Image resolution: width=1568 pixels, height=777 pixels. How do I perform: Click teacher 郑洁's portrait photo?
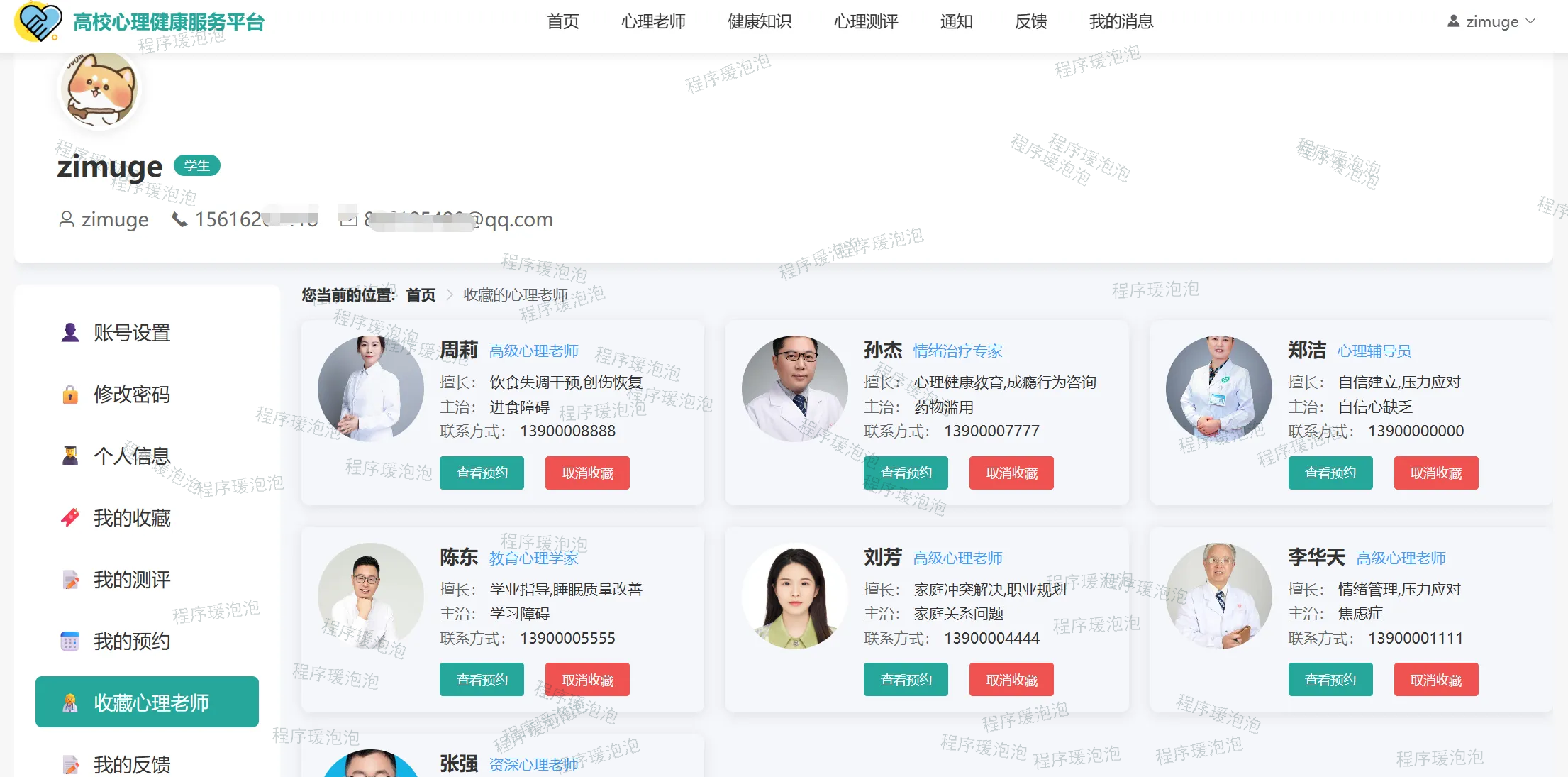[1218, 389]
